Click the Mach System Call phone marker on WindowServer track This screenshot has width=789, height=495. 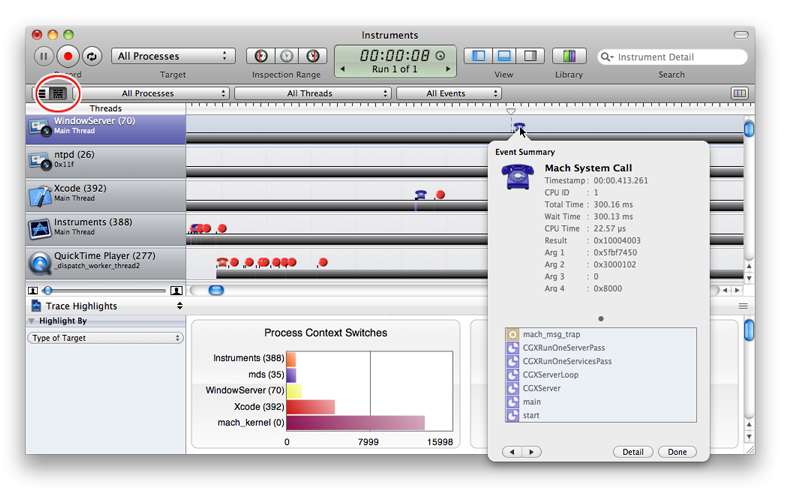click(519, 129)
